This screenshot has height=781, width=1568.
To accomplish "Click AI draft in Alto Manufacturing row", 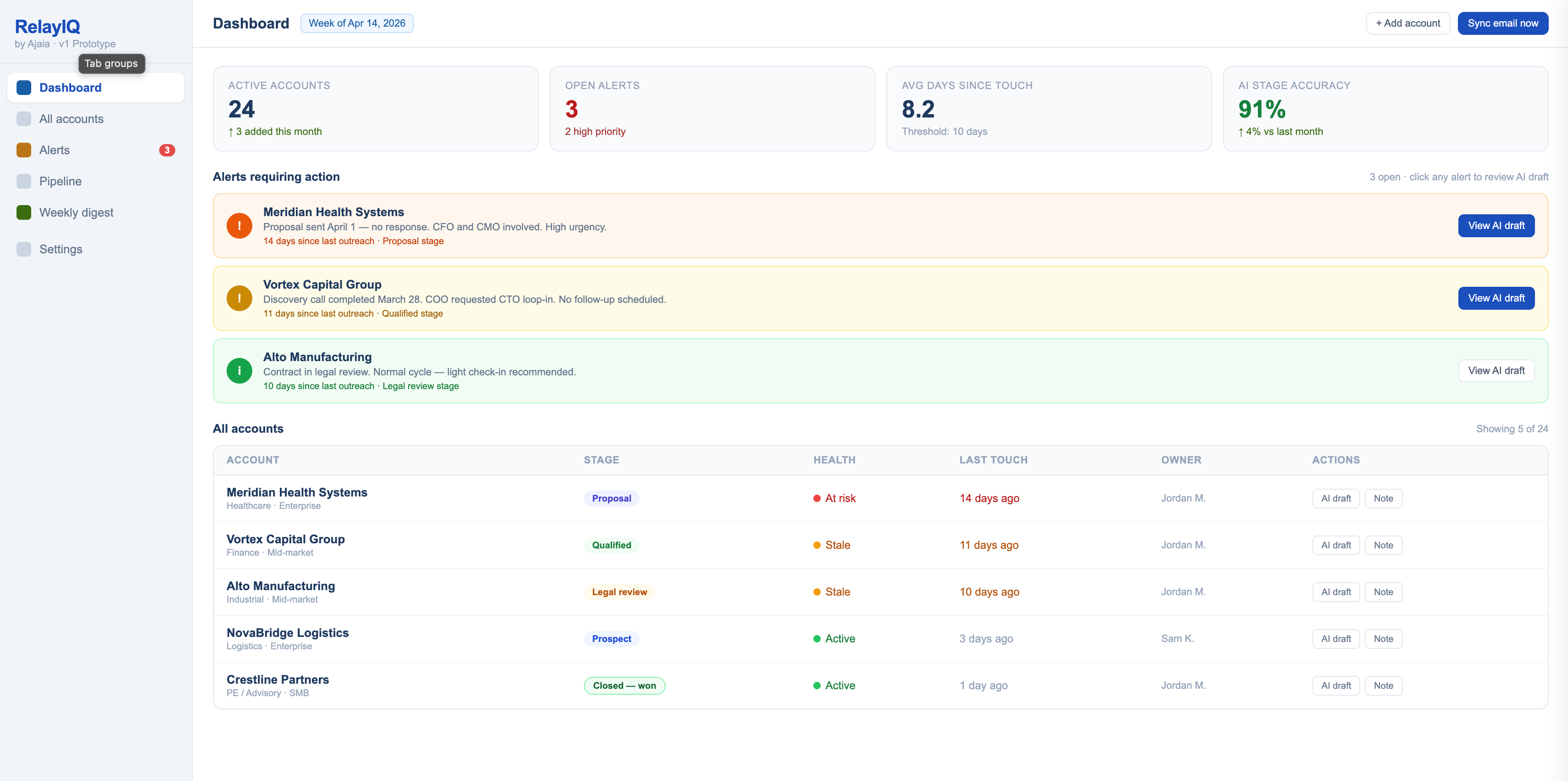I will point(1335,591).
